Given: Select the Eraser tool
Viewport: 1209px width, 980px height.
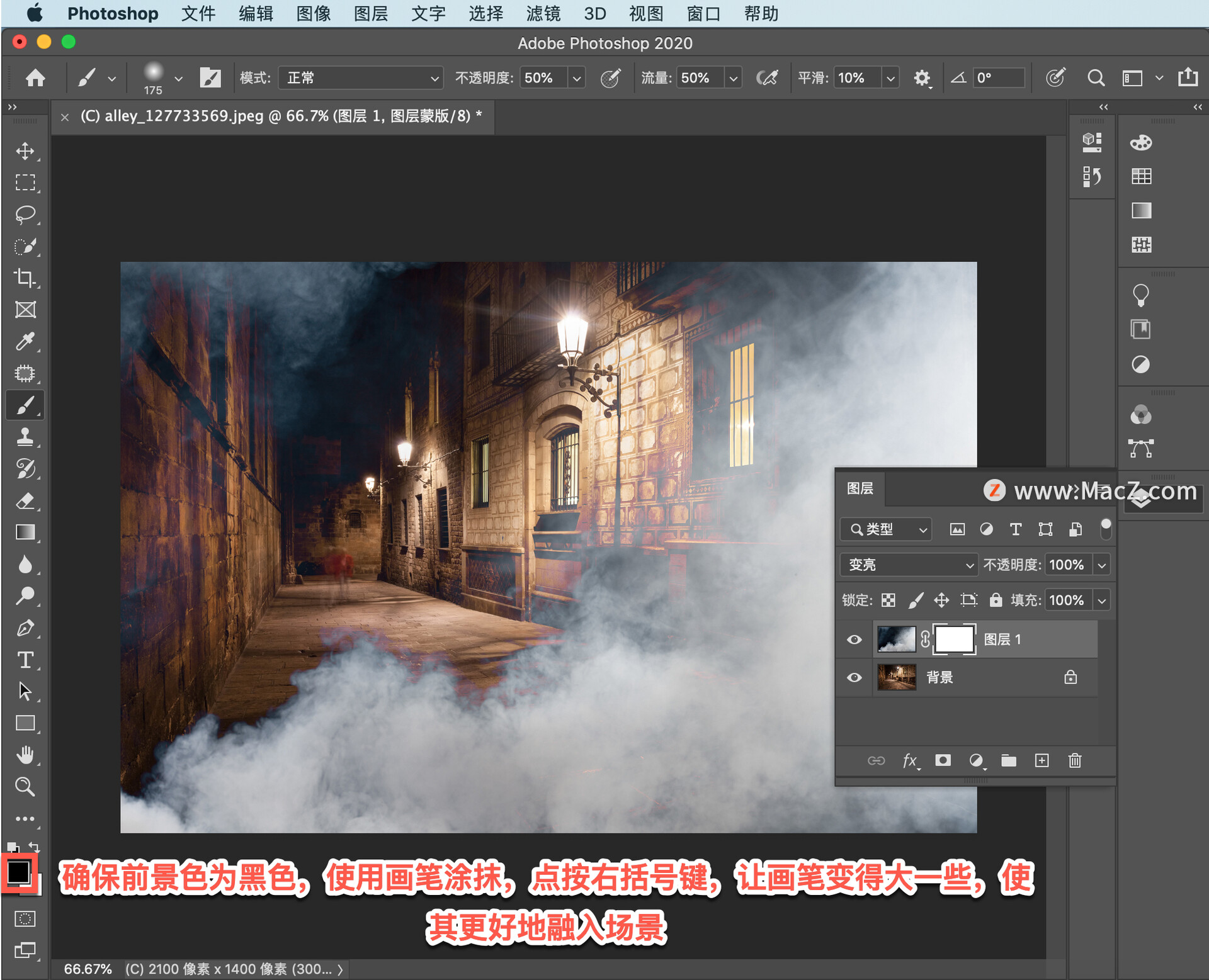Looking at the screenshot, I should [25, 501].
